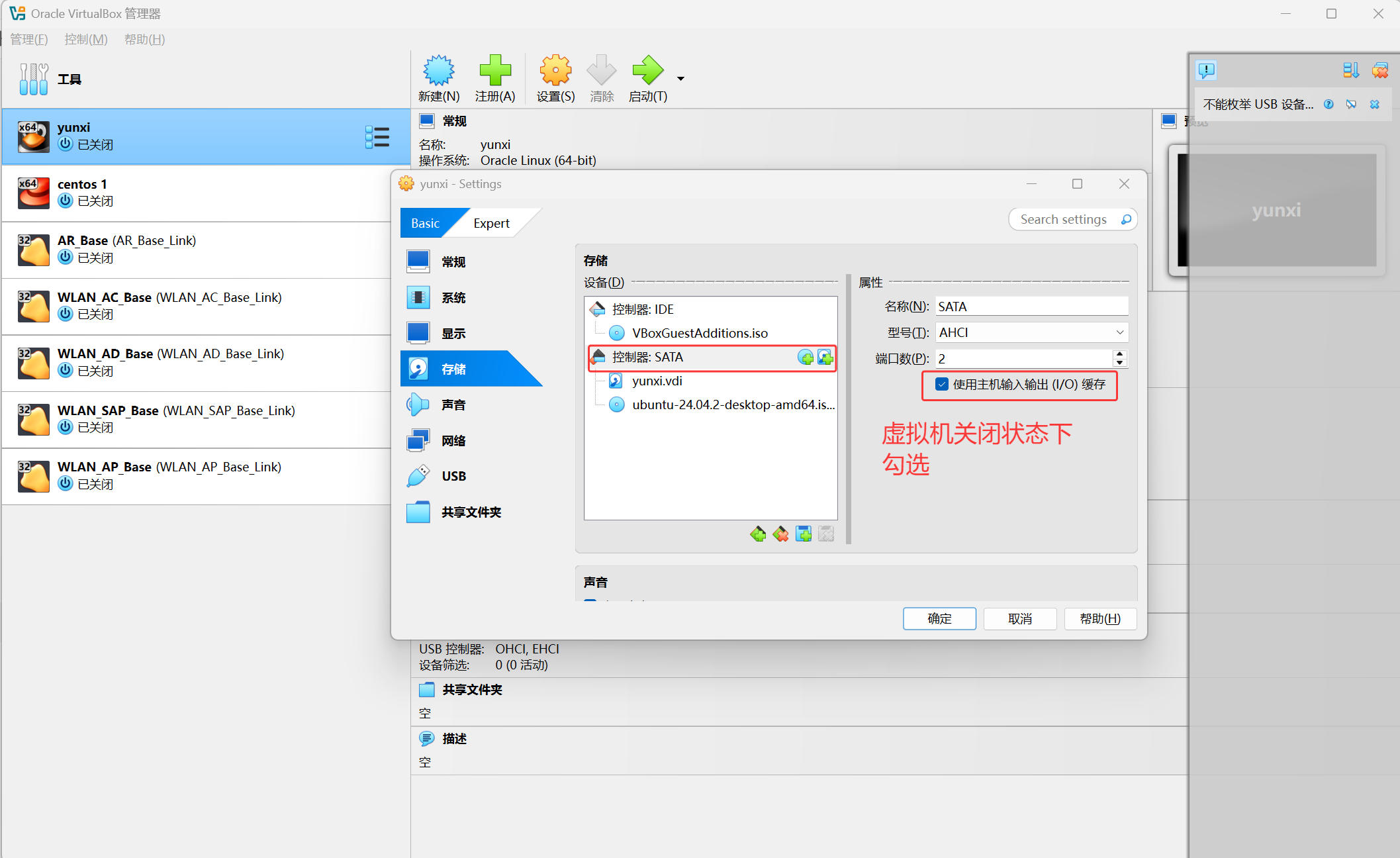Click the remove controller icon below device tree
Viewport: 1400px width, 858px height.
pyautogui.click(x=780, y=534)
